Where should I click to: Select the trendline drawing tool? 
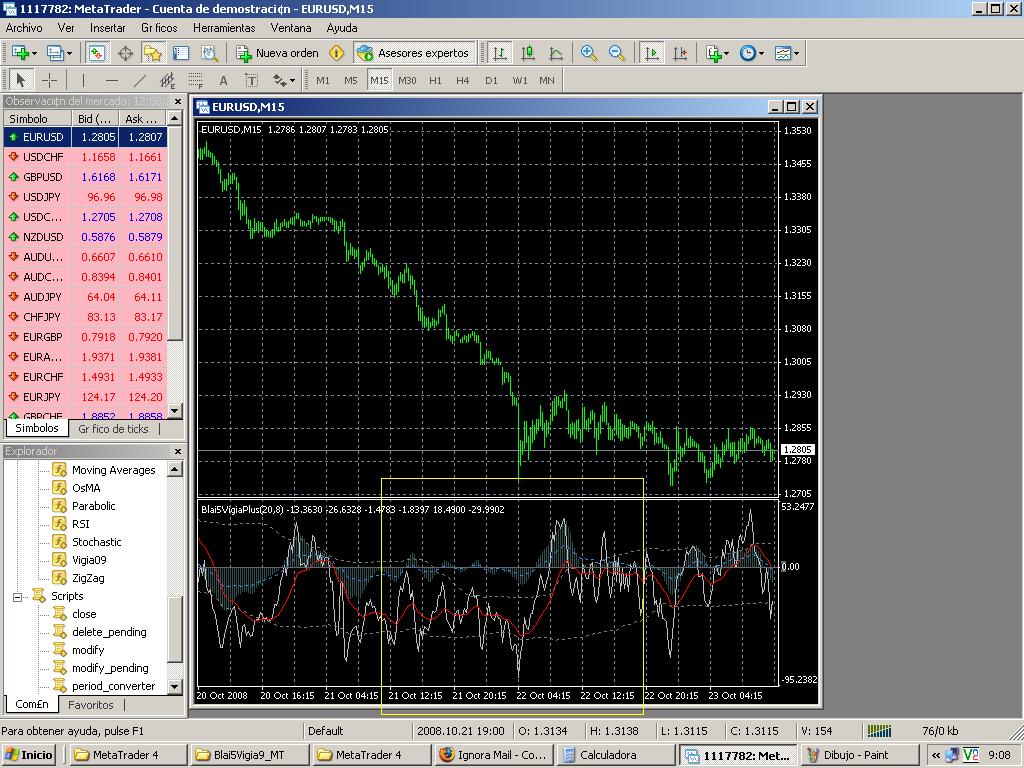click(x=140, y=80)
